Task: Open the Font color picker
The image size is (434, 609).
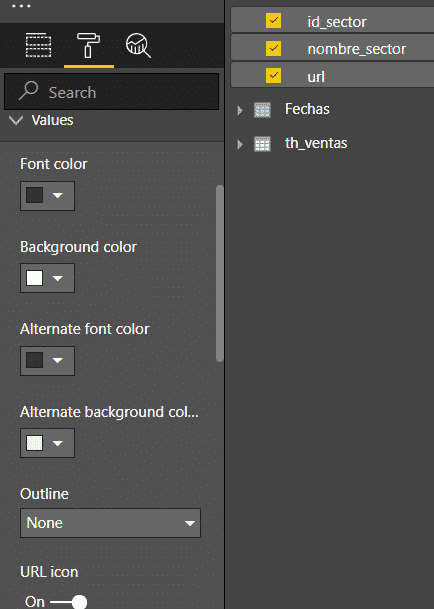Action: [47, 196]
